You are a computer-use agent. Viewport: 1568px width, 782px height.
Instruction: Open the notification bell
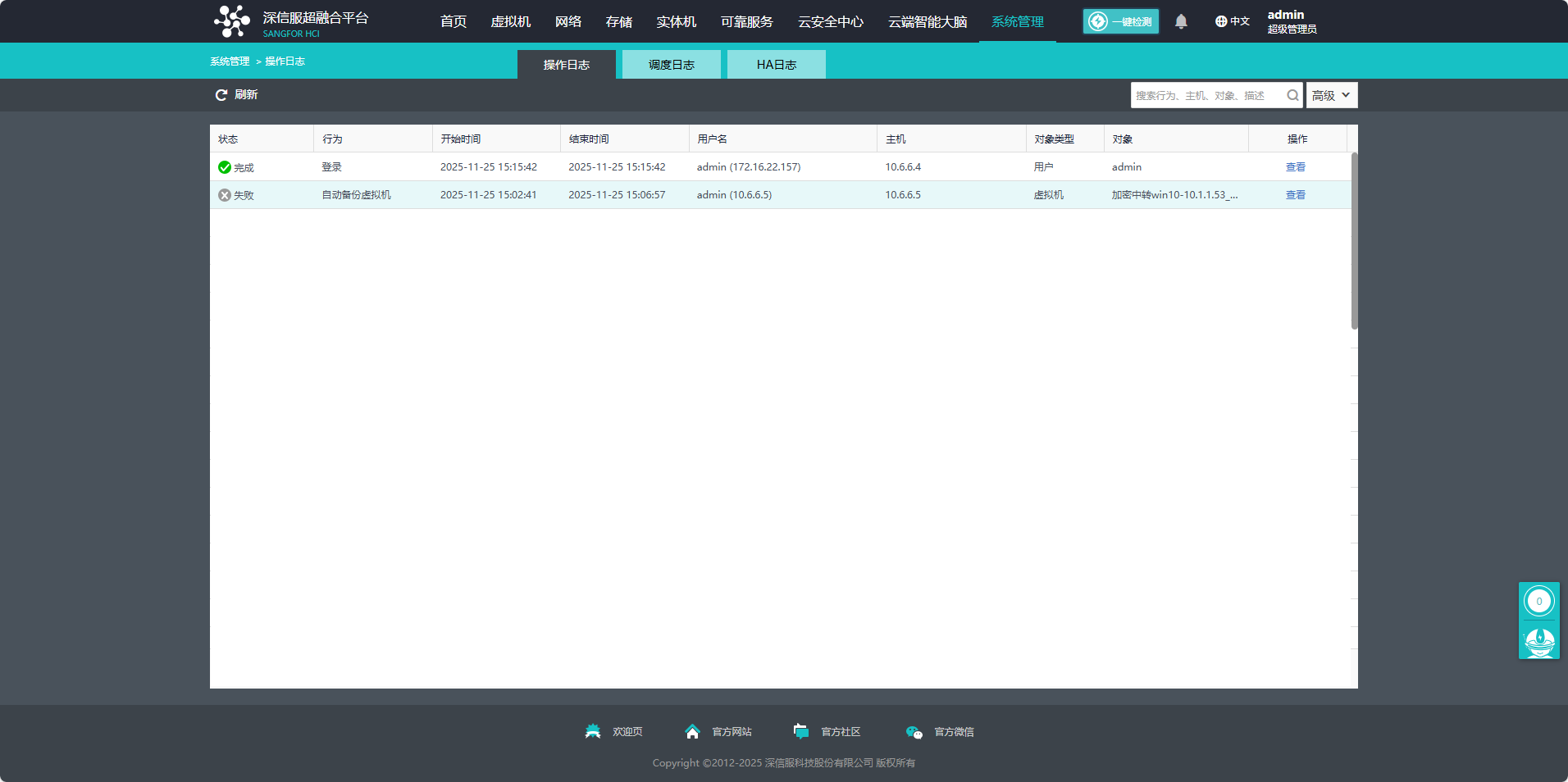(x=1181, y=21)
